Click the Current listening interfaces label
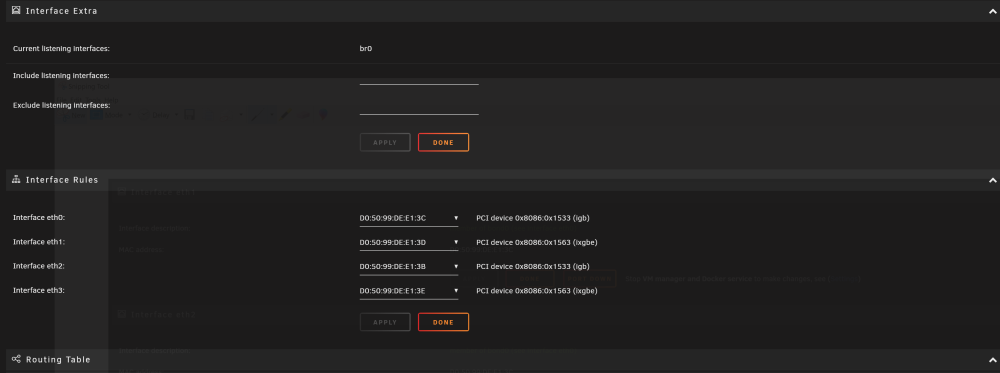Image resolution: width=1000 pixels, height=373 pixels. point(61,48)
